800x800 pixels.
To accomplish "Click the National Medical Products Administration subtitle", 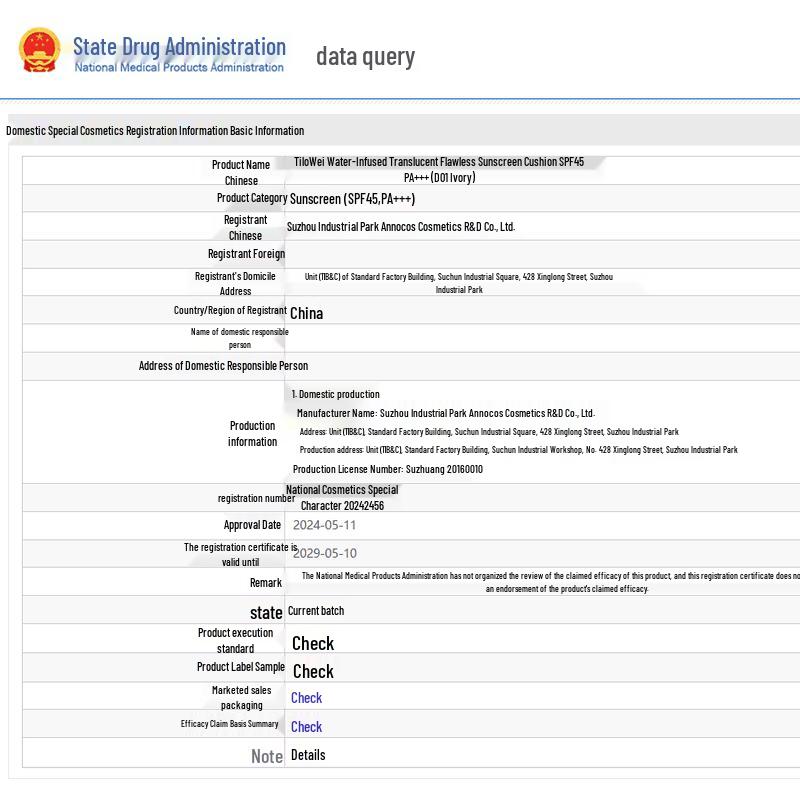I will click(x=179, y=67).
